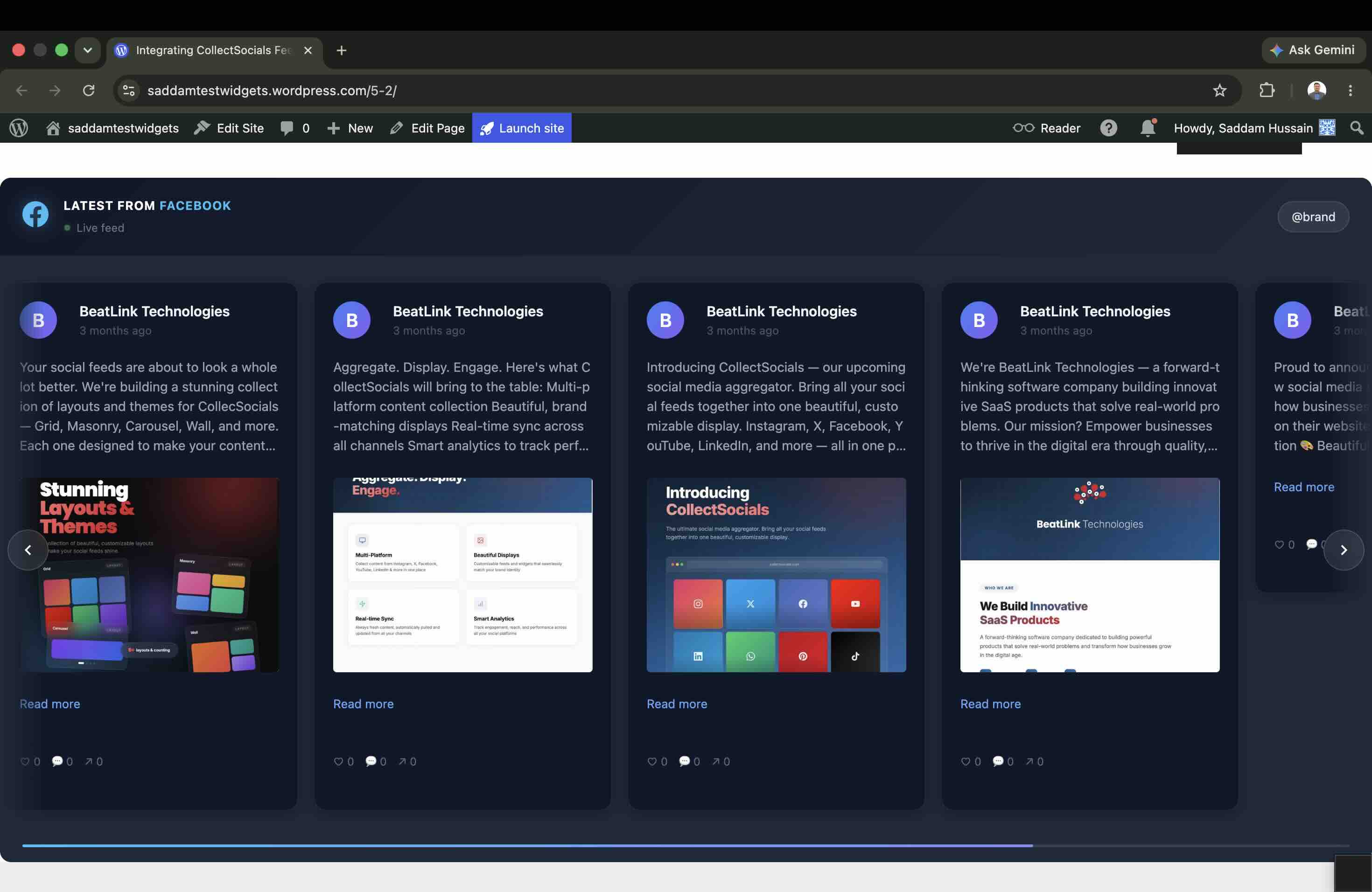1372x892 pixels.
Task: Click the B avatar on the Aggregate Display post
Action: (x=352, y=320)
